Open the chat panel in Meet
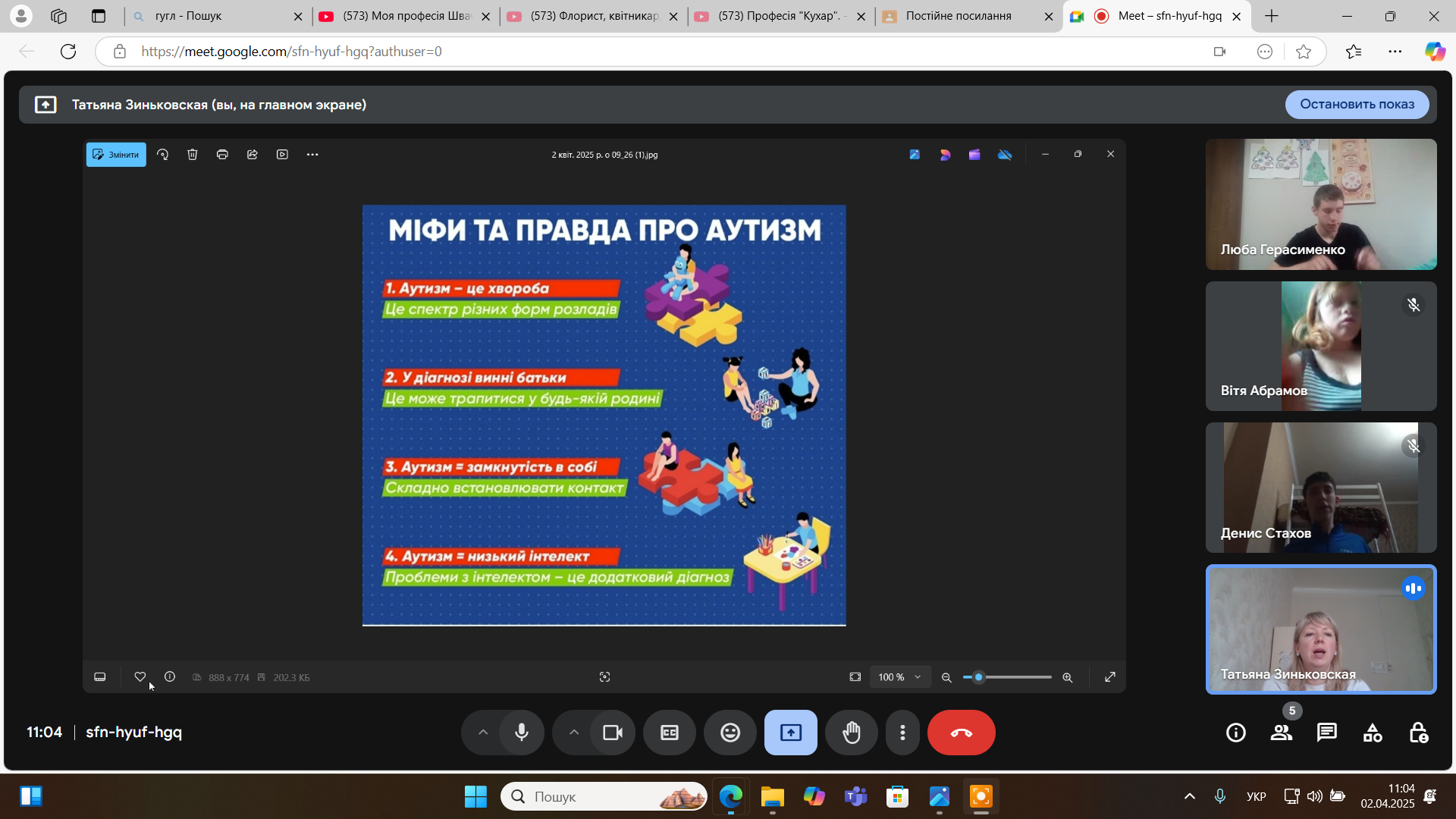 point(1327,733)
